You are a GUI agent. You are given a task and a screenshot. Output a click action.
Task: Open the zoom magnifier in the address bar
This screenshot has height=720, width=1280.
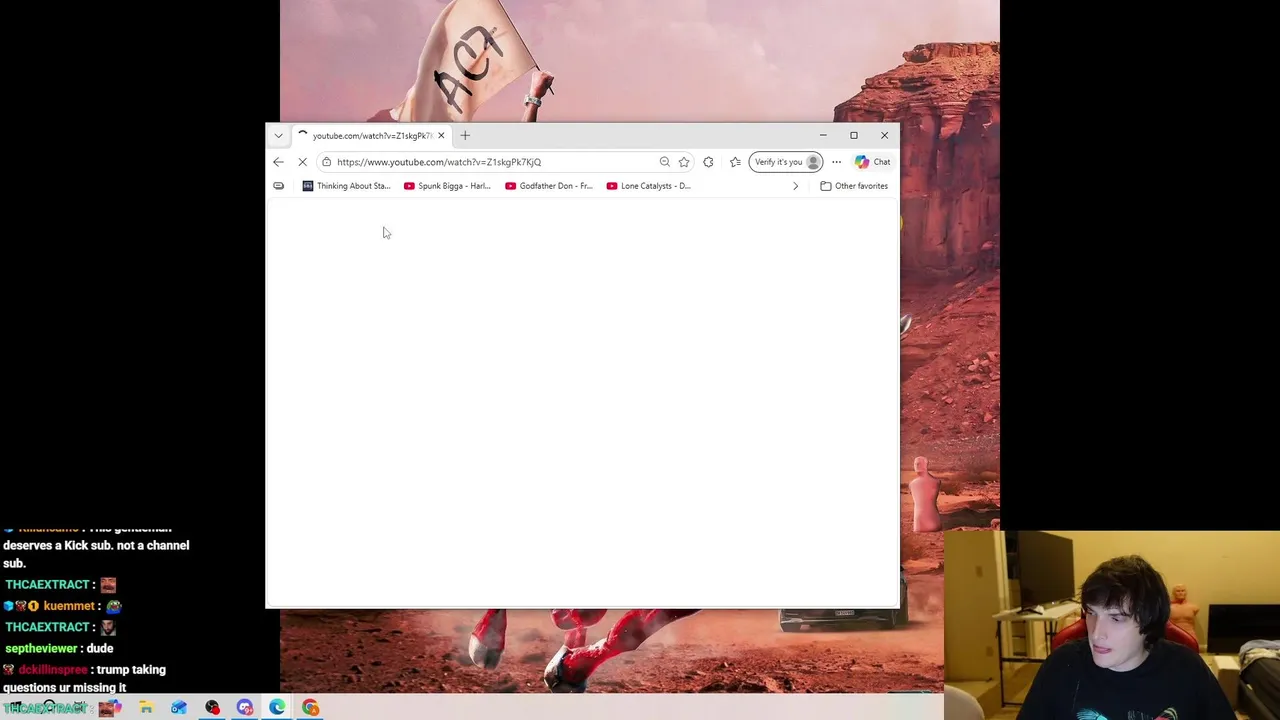pyautogui.click(x=664, y=162)
